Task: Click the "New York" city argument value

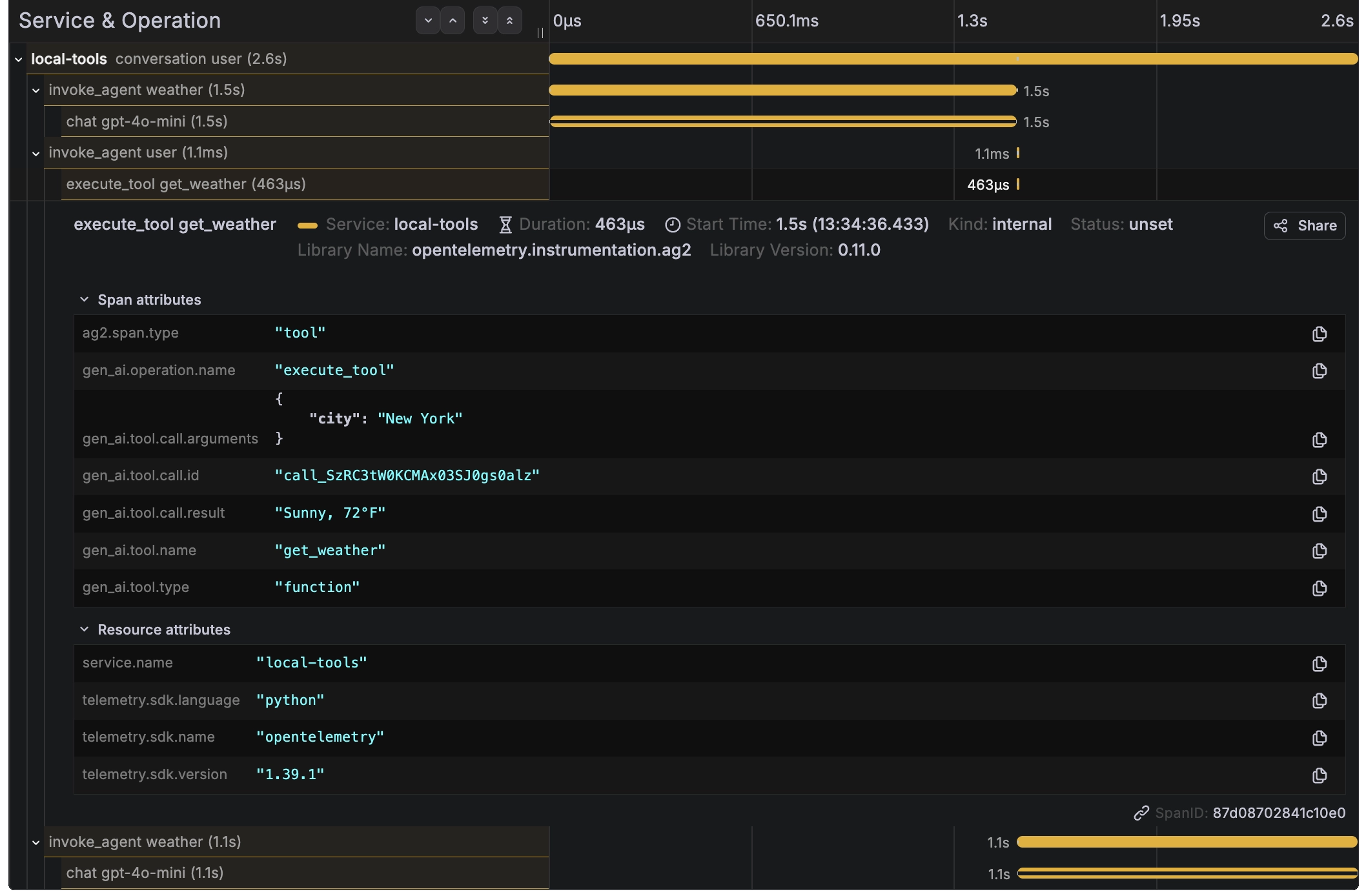Action: click(420, 418)
